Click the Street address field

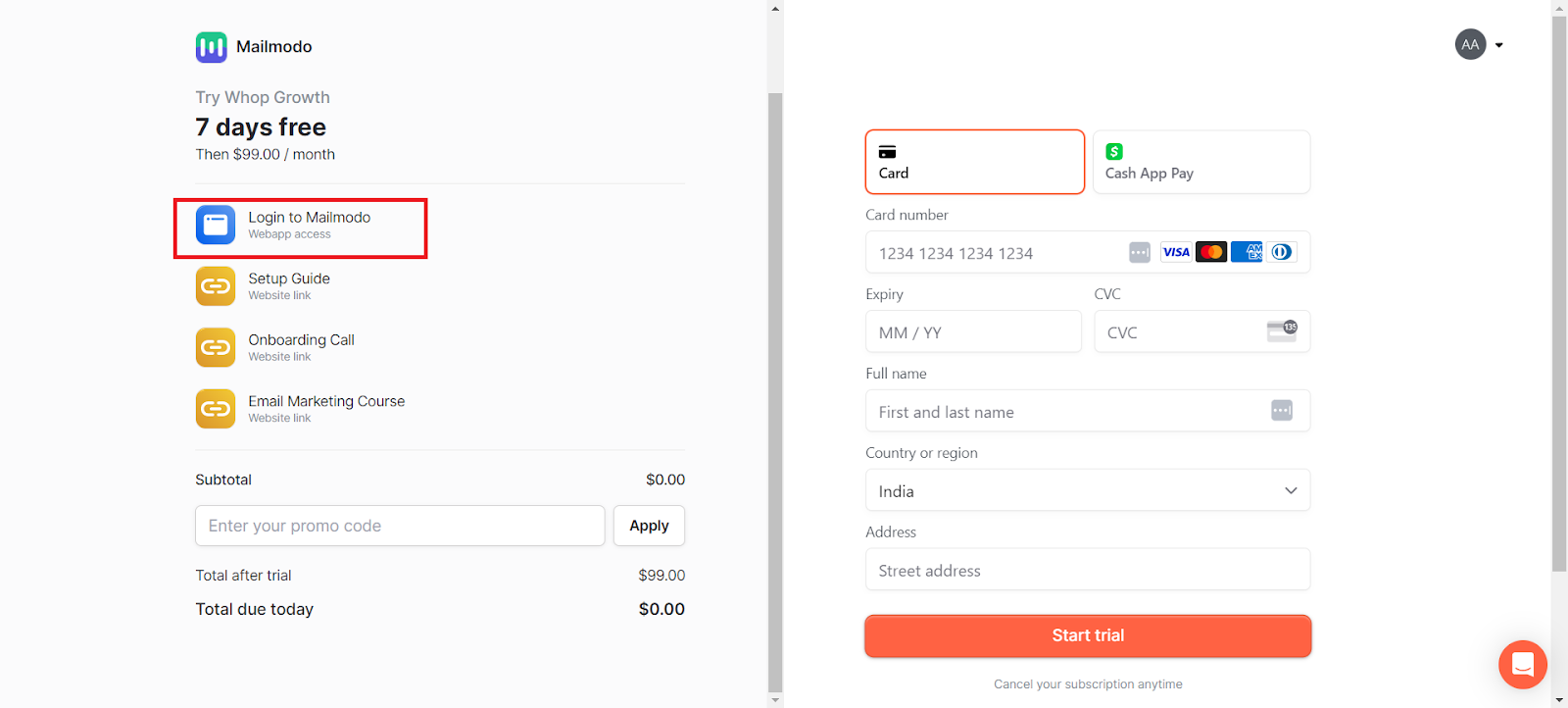point(1088,570)
